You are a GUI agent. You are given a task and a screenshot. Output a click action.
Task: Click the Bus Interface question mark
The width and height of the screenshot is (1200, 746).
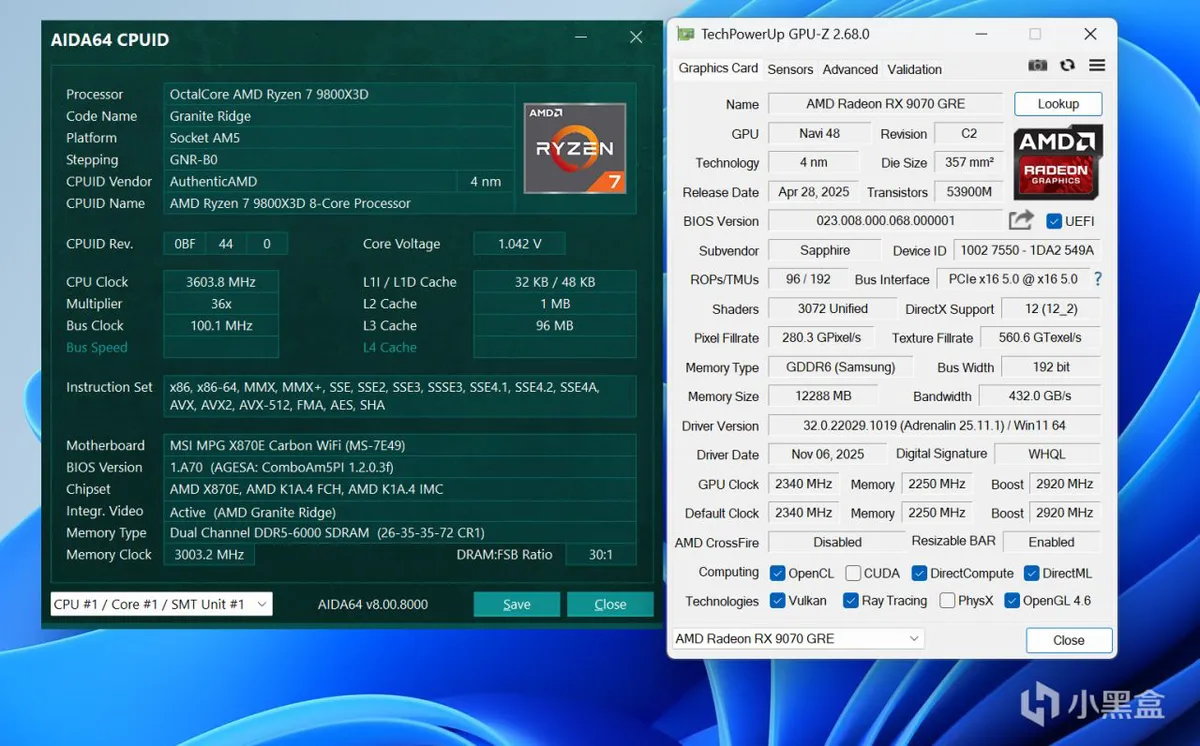[x=1098, y=279]
